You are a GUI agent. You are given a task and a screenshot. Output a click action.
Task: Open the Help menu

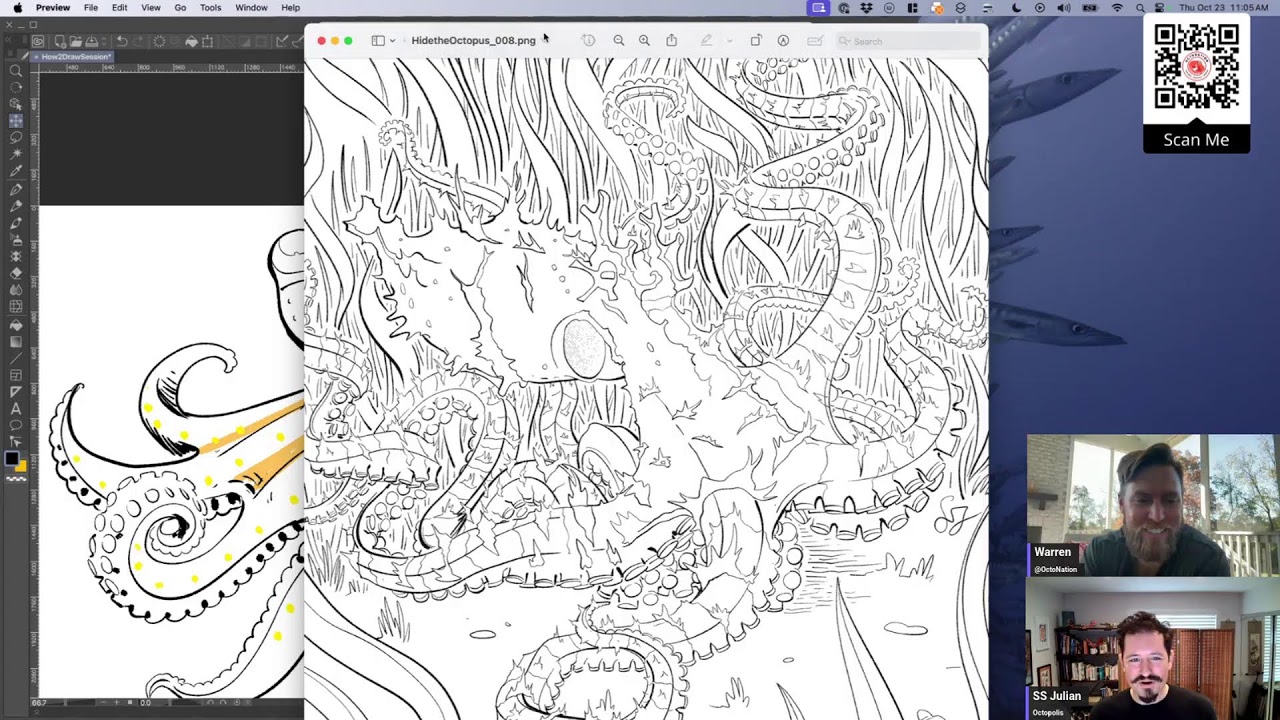[x=291, y=7]
